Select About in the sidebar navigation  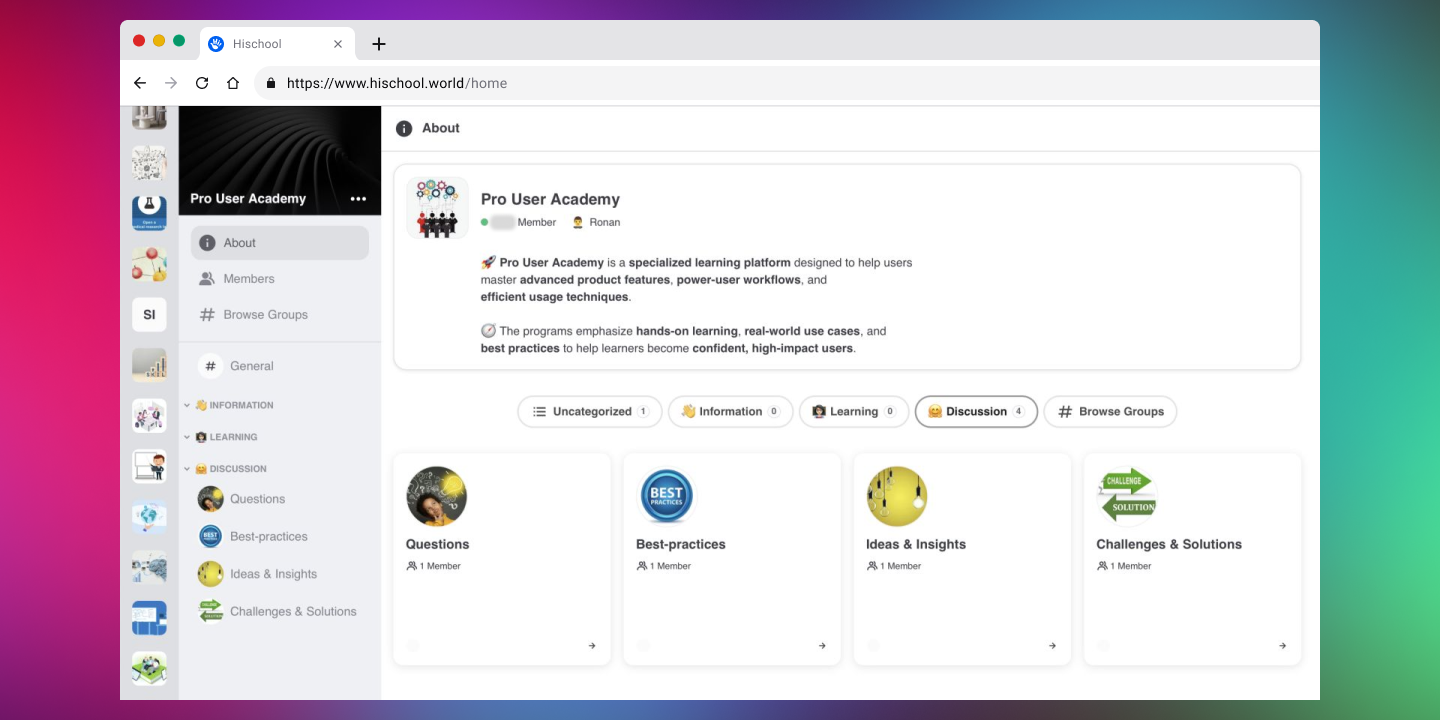[x=280, y=243]
